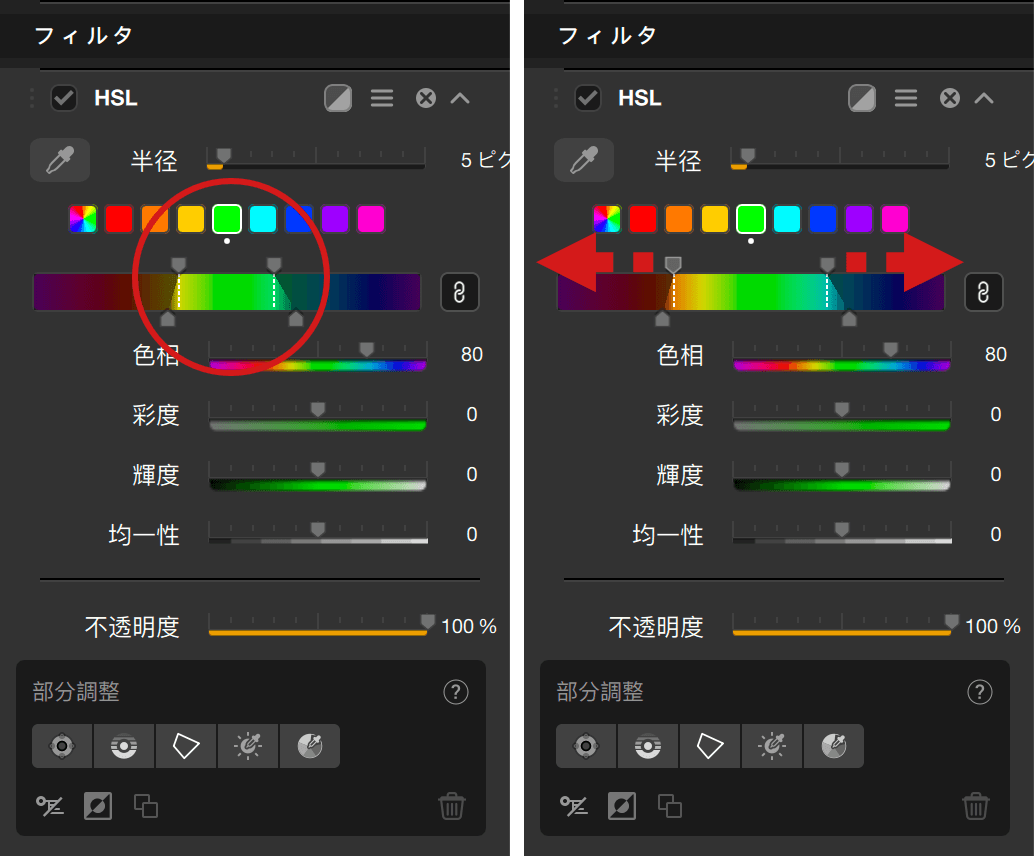The height and width of the screenshot is (856, 1034).
Task: Click the duplicate mask icon in right panel
Action: pyautogui.click(x=669, y=806)
